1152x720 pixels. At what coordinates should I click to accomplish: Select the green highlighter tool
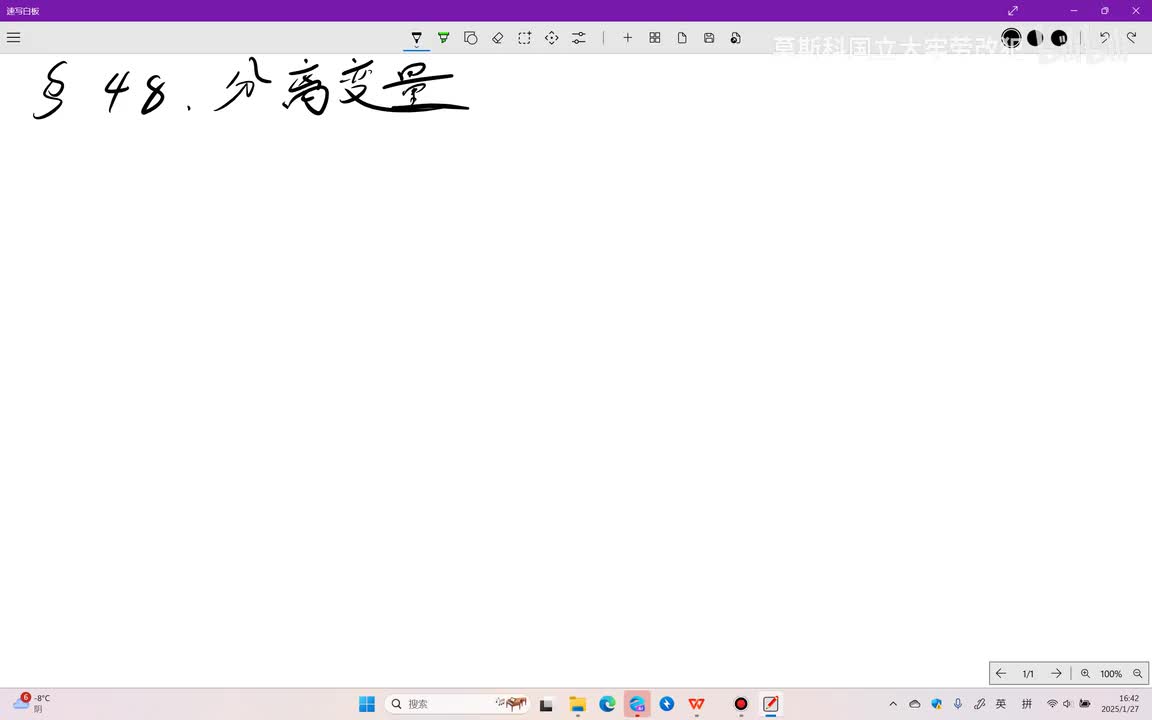[x=444, y=37]
